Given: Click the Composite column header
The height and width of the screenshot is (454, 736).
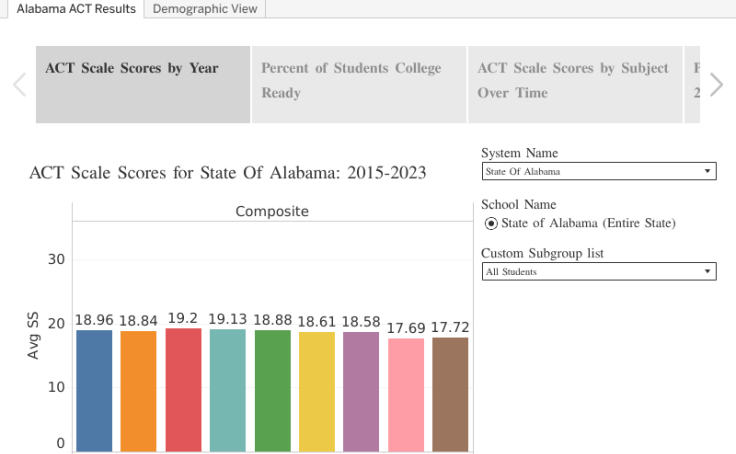Looking at the screenshot, I should pos(272,211).
